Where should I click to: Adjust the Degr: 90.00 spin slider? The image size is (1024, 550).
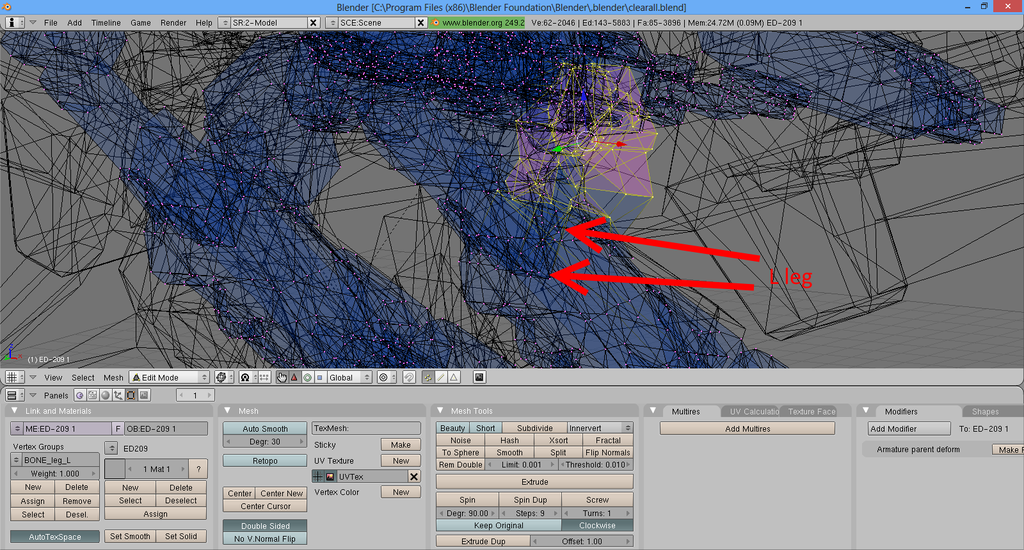[468, 513]
